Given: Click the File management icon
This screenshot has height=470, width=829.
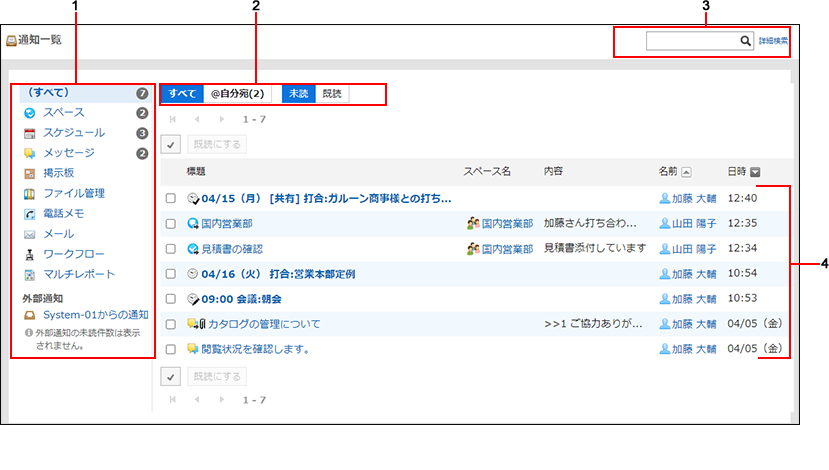Looking at the screenshot, I should click(30, 194).
